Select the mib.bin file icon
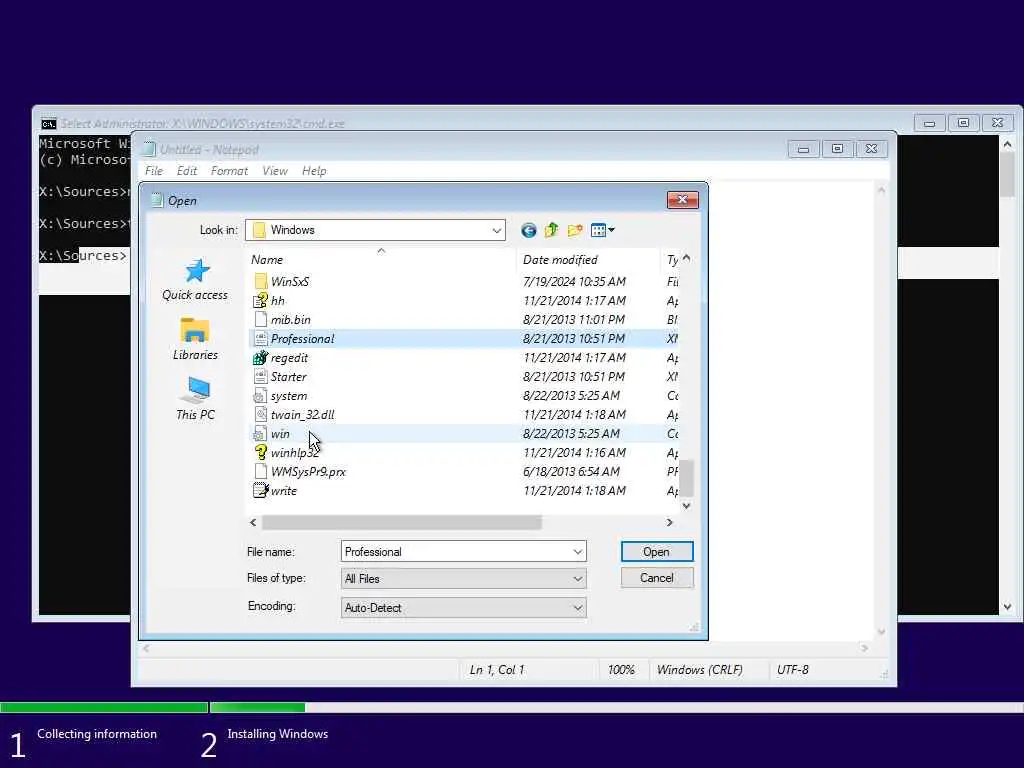This screenshot has height=768, width=1024. [x=261, y=319]
